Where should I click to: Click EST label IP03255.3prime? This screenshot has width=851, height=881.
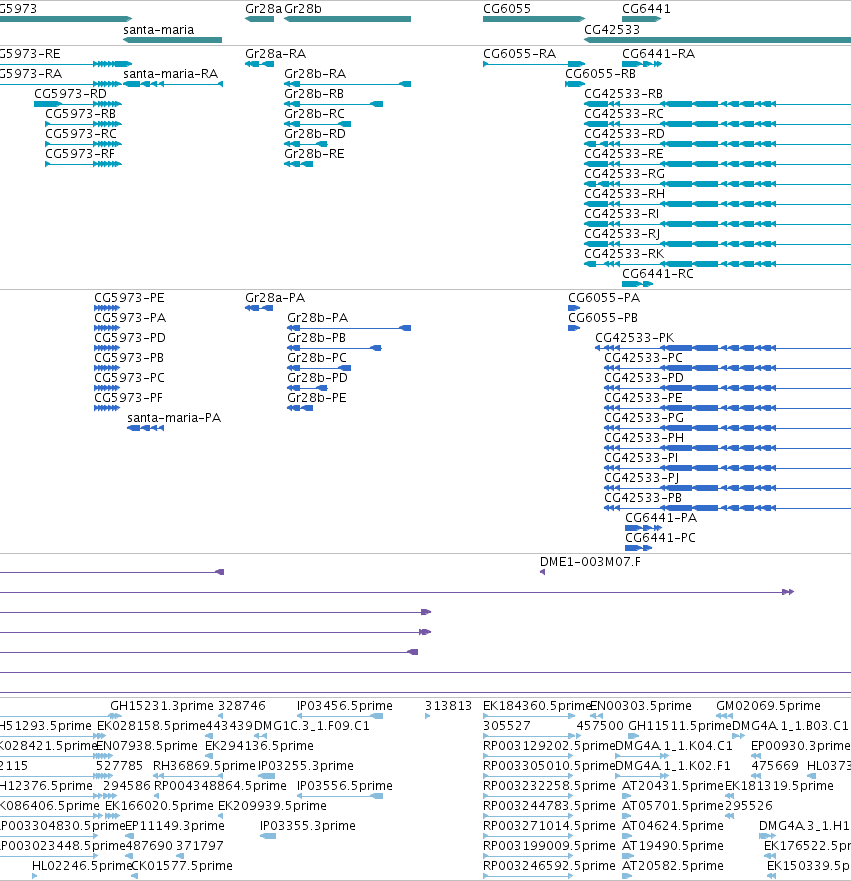pos(306,766)
